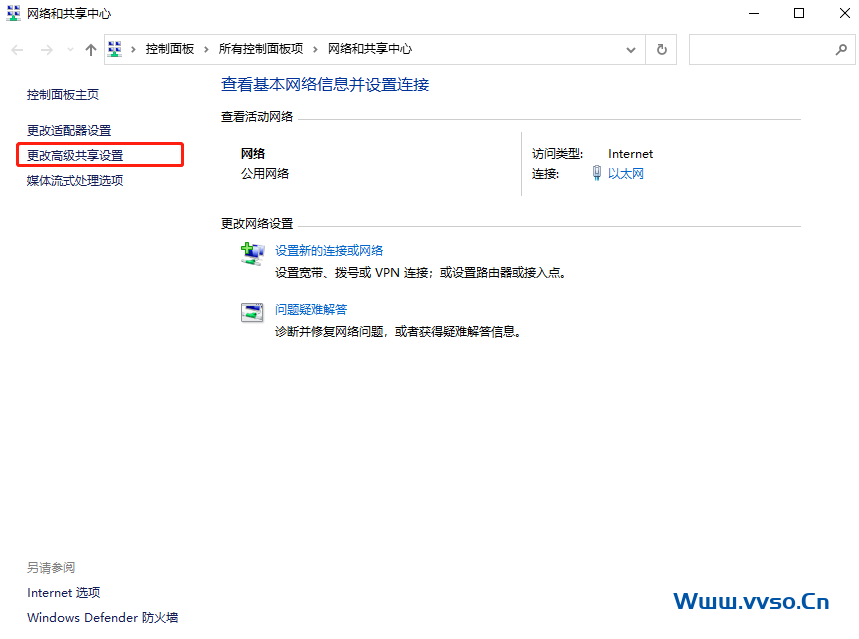Select 网络和共享中心 breadcrumb

[x=370, y=49]
